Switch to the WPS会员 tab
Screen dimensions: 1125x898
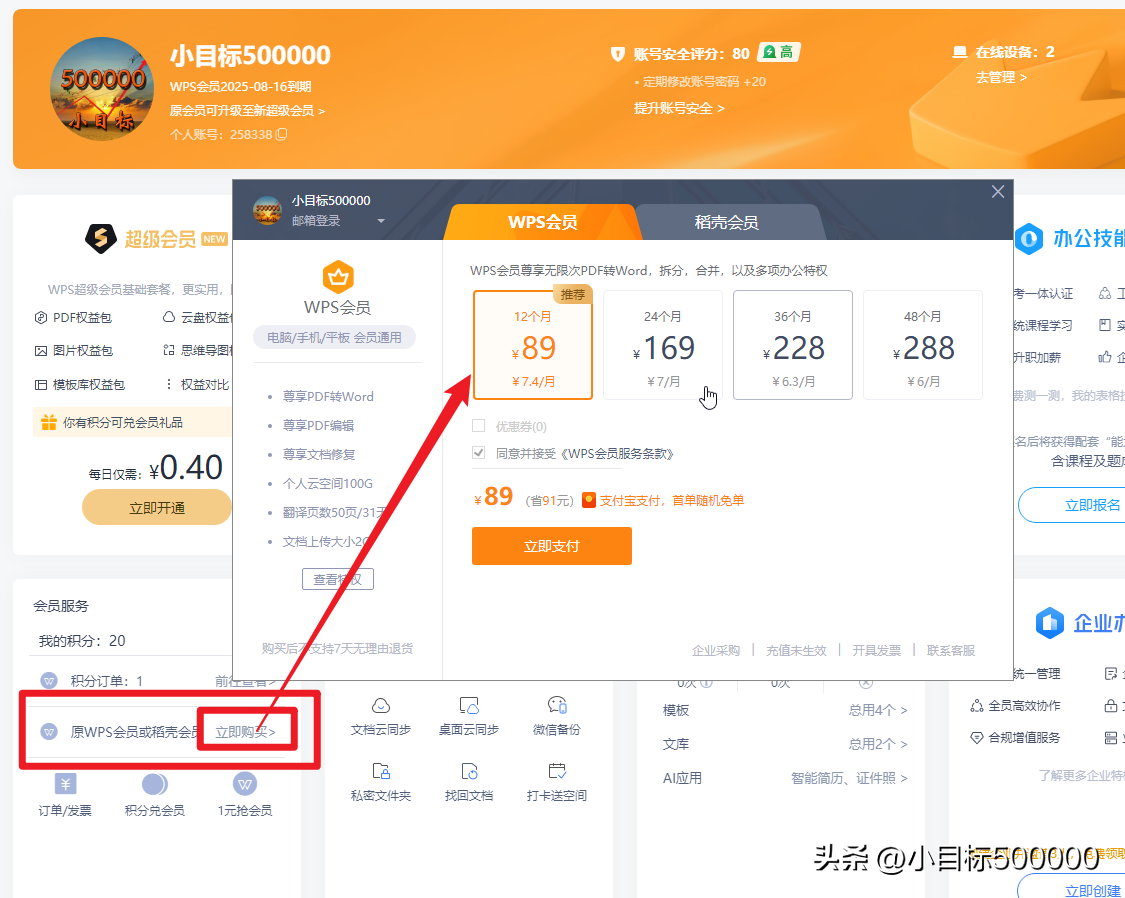542,222
